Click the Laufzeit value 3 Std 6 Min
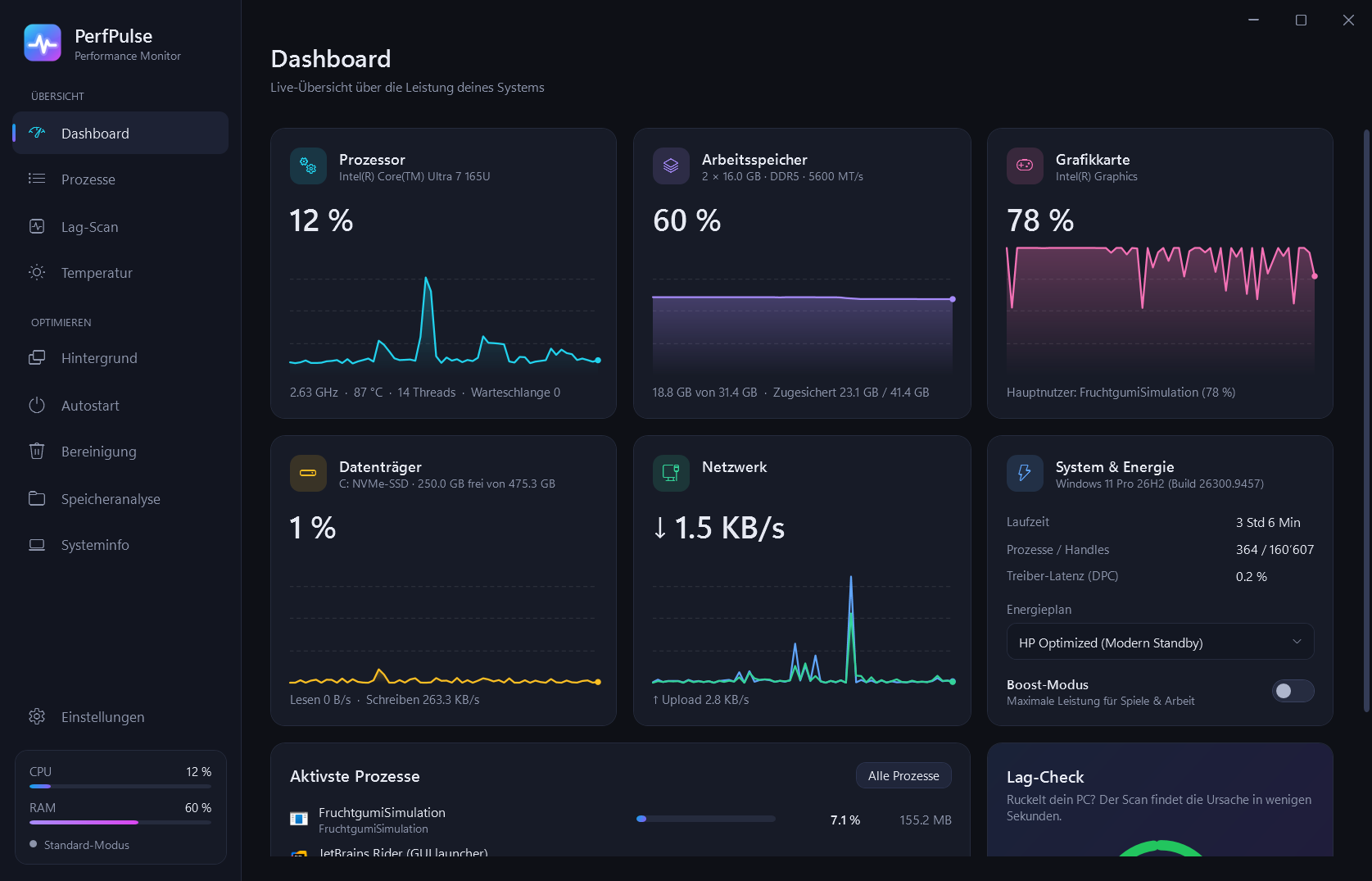 (x=1268, y=522)
